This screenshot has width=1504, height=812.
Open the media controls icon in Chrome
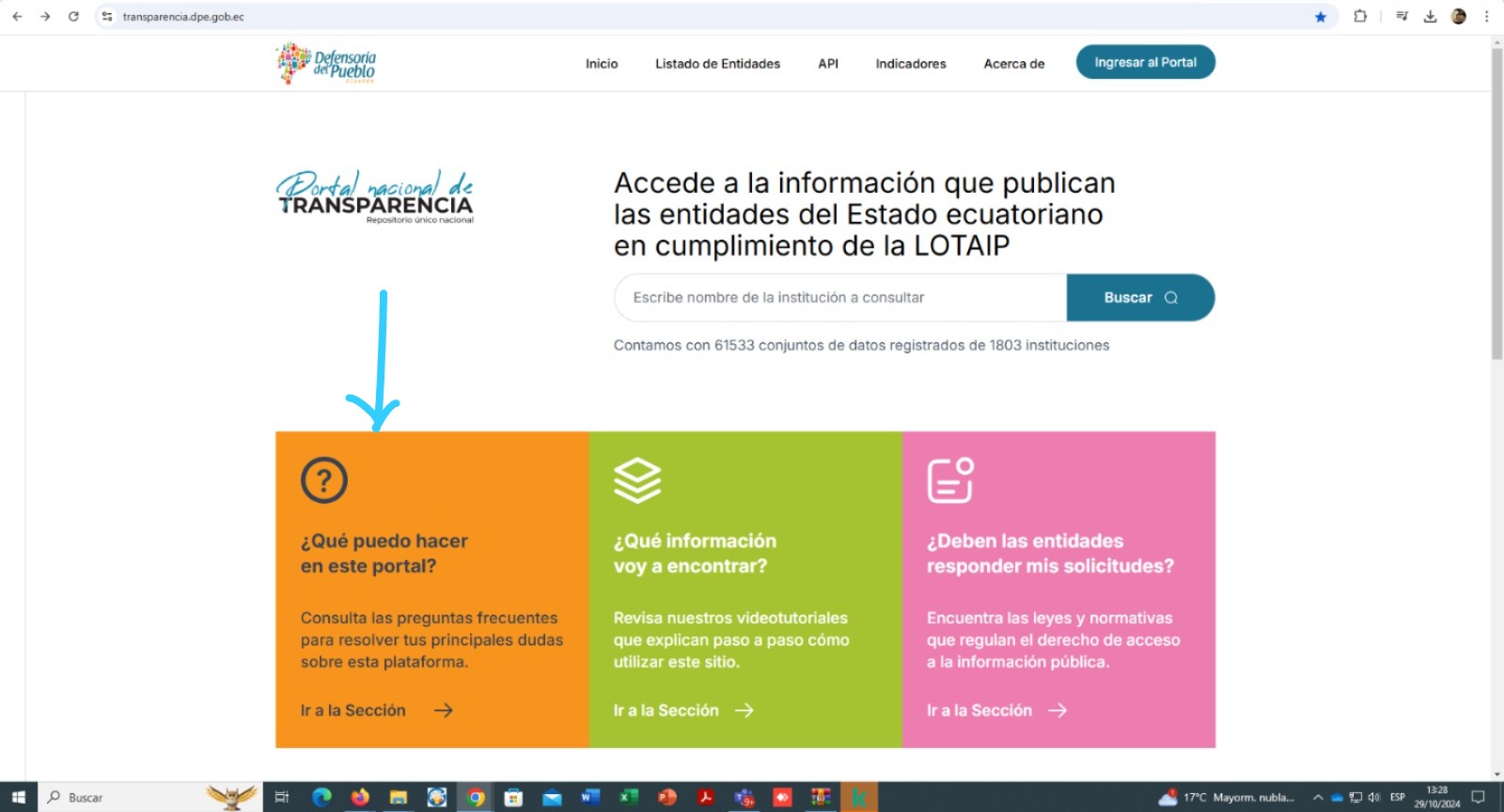[1402, 16]
